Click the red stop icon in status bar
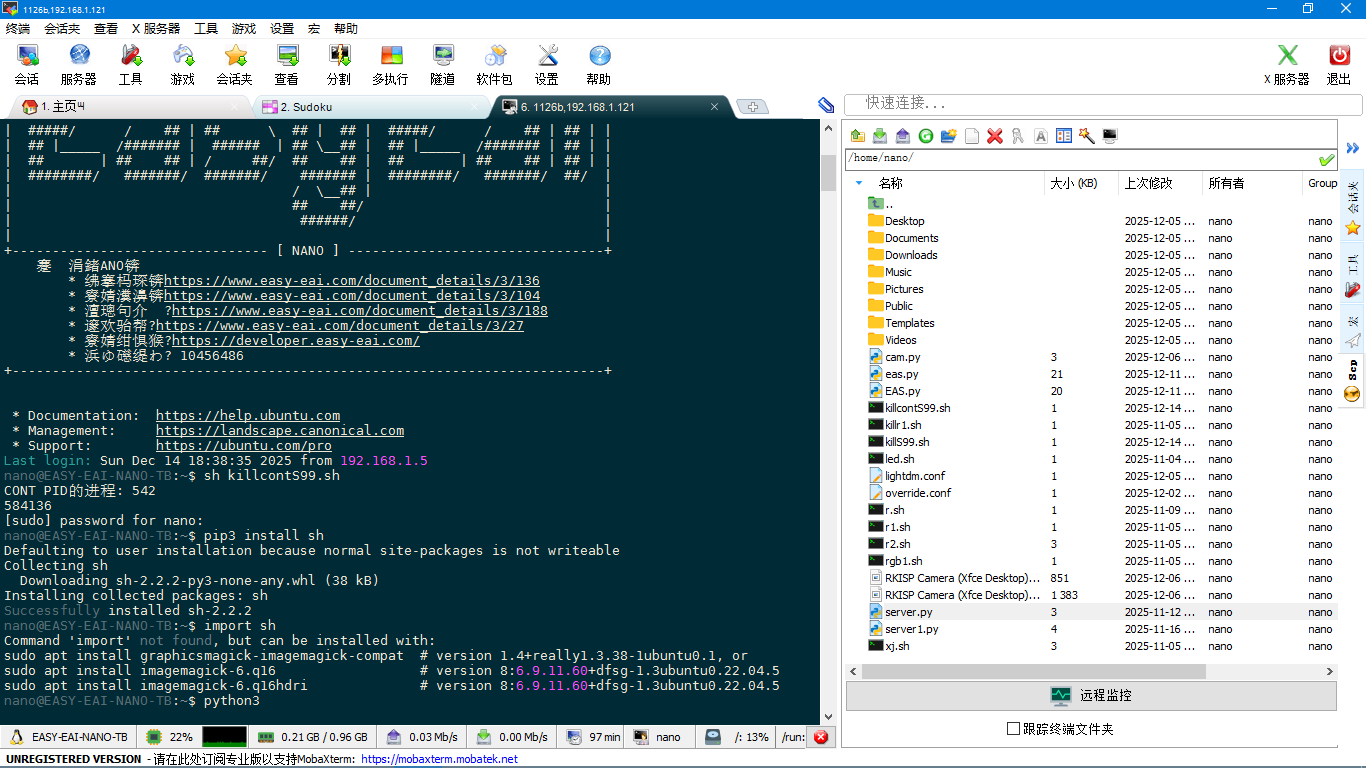This screenshot has height=768, width=1366. coord(821,737)
